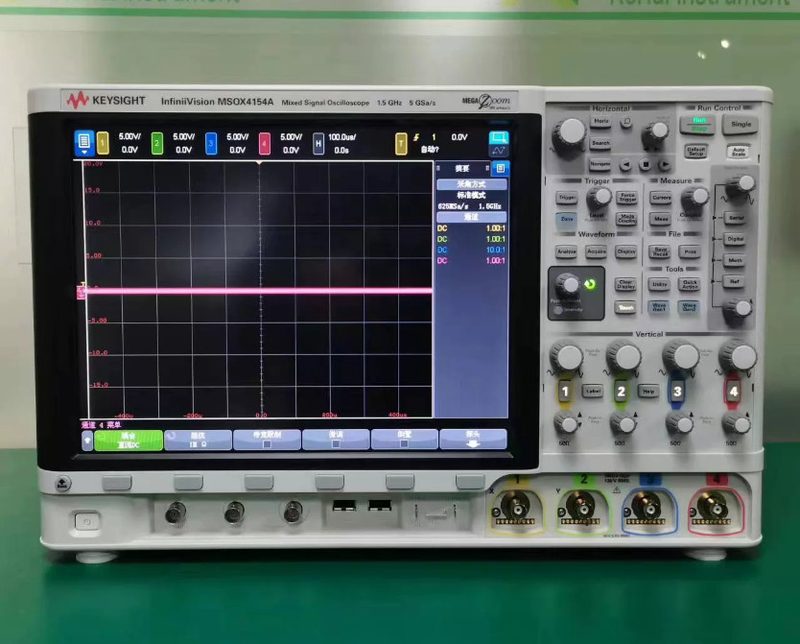Tap the red channel 4 badge on screen
The image size is (800, 644).
coord(264,143)
